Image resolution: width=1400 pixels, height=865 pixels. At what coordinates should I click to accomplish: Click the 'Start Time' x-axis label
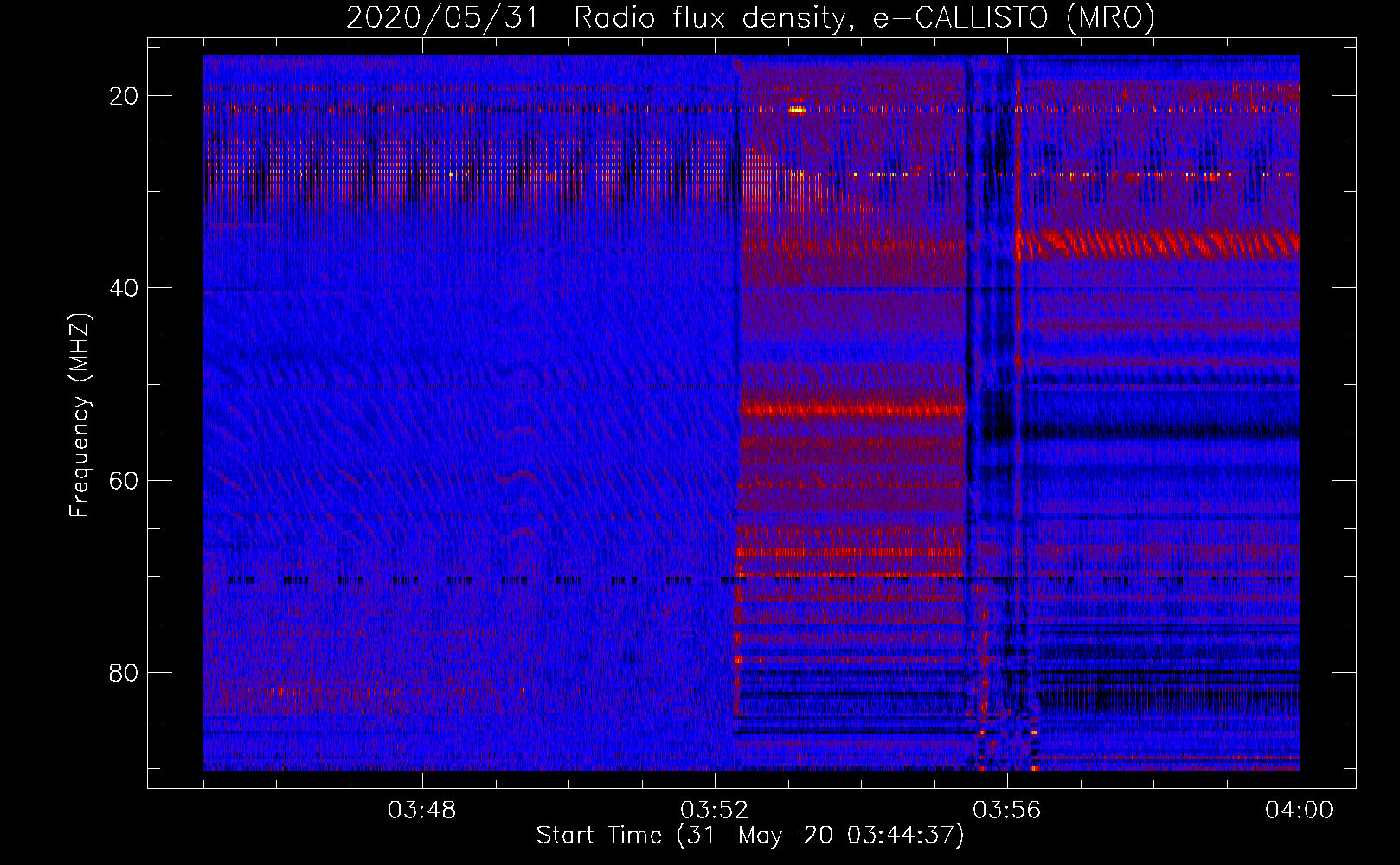click(x=749, y=836)
